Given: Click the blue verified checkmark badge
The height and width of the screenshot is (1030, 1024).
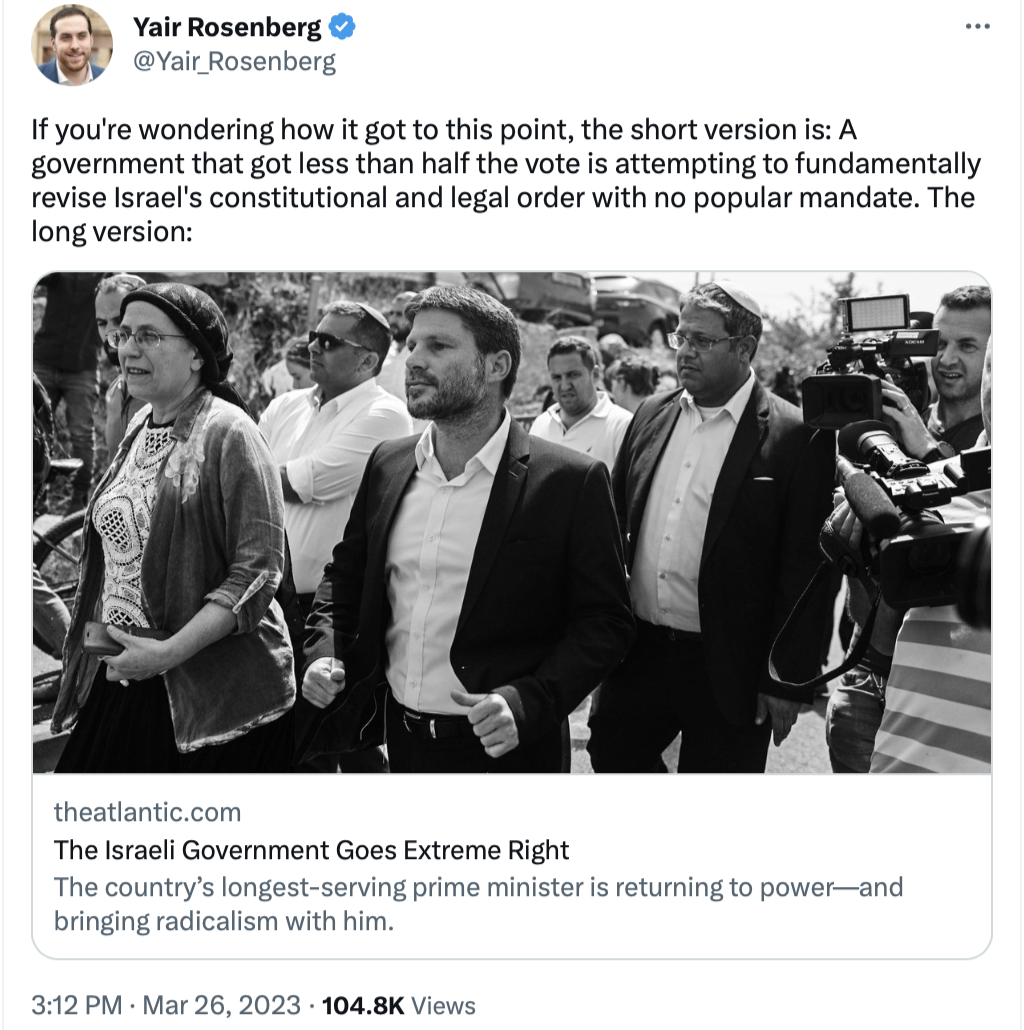Looking at the screenshot, I should [x=343, y=28].
